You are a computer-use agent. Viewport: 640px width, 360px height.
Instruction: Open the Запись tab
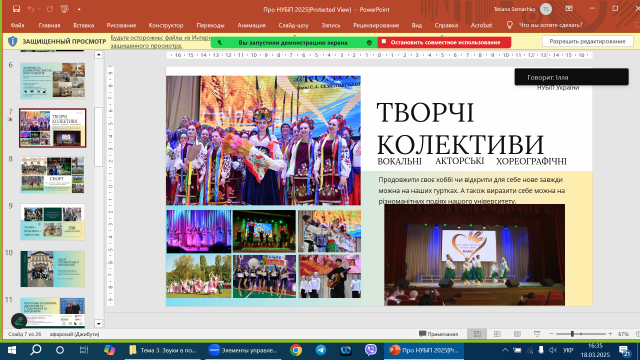[331, 25]
